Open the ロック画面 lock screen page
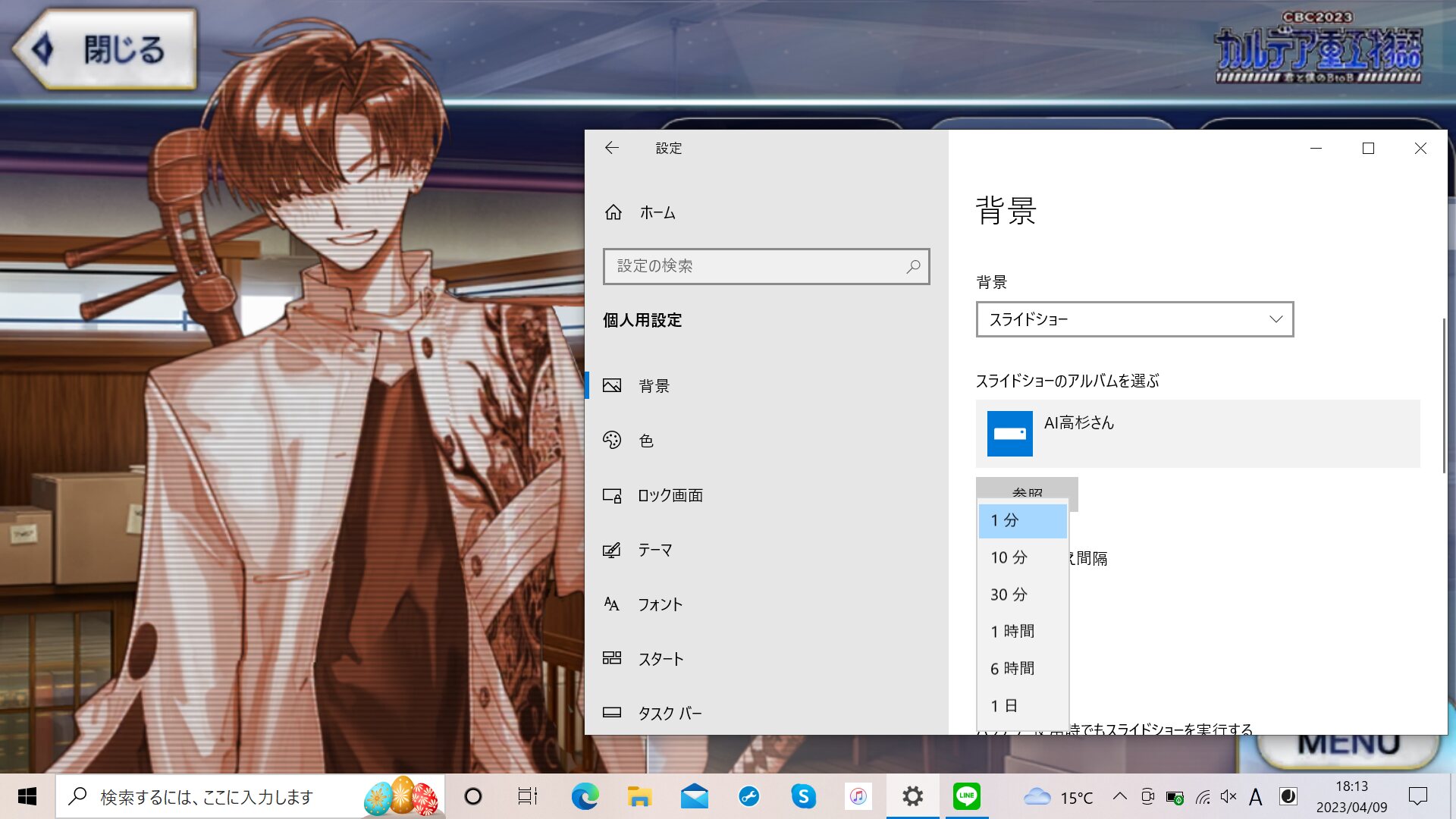This screenshot has width=1456, height=819. click(670, 495)
